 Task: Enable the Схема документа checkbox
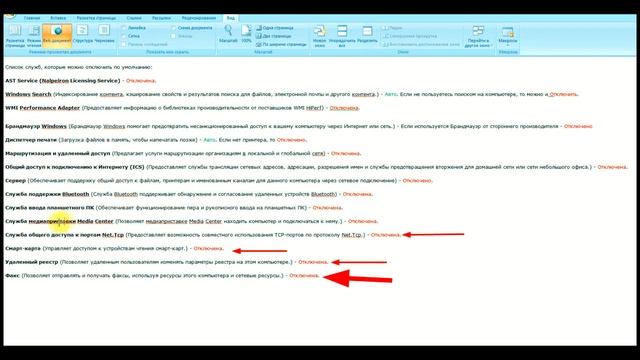(173, 28)
